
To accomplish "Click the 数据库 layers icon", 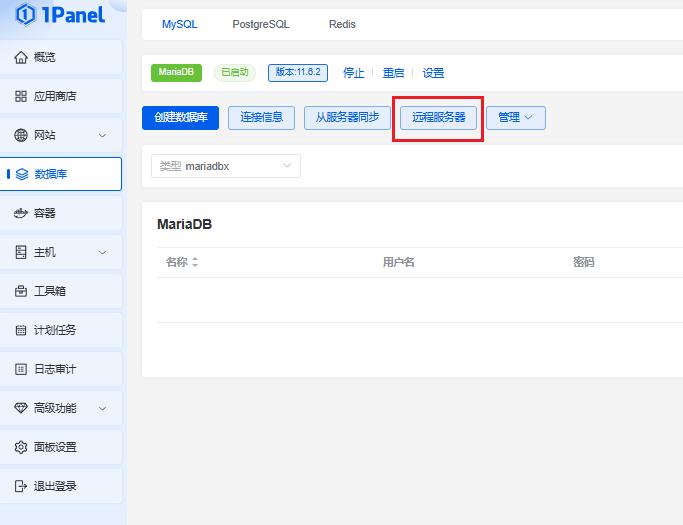I will click(22, 174).
